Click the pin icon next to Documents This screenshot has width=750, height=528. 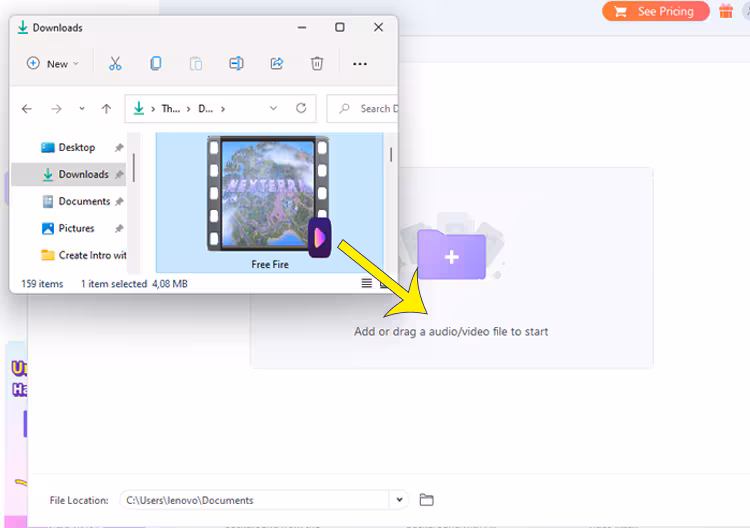[x=119, y=202]
